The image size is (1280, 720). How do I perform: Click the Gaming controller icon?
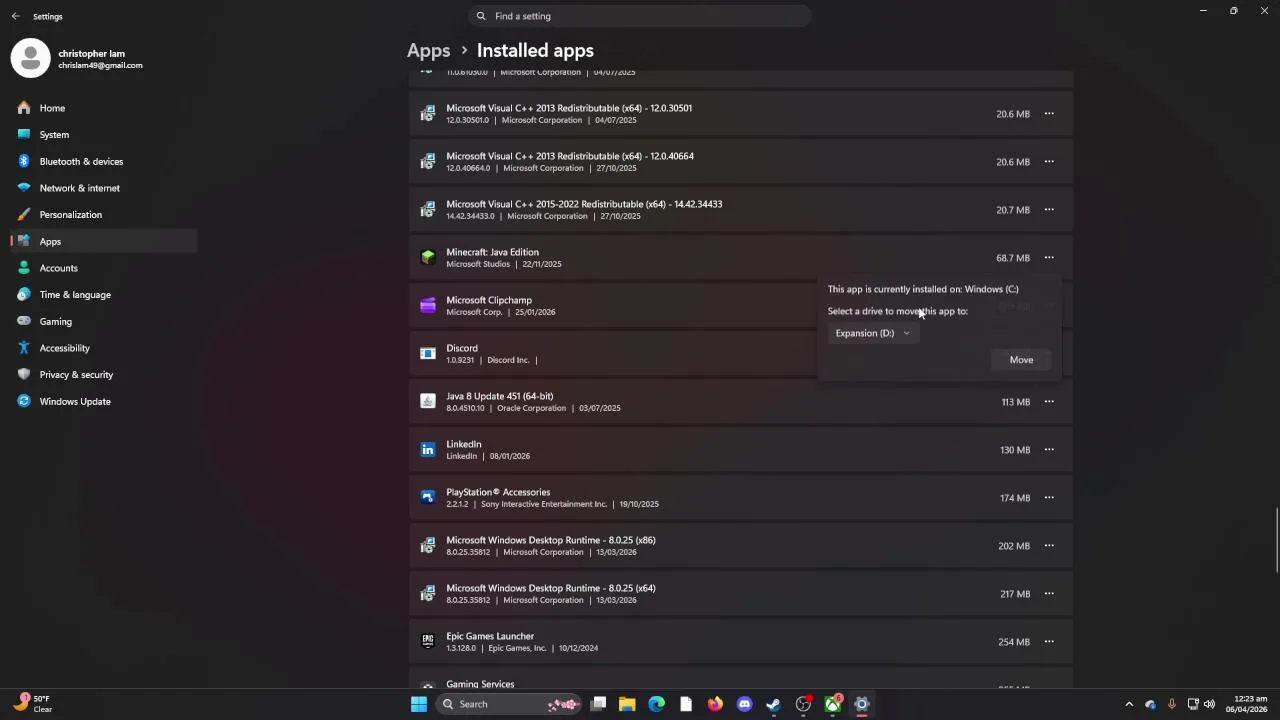pos(24,321)
